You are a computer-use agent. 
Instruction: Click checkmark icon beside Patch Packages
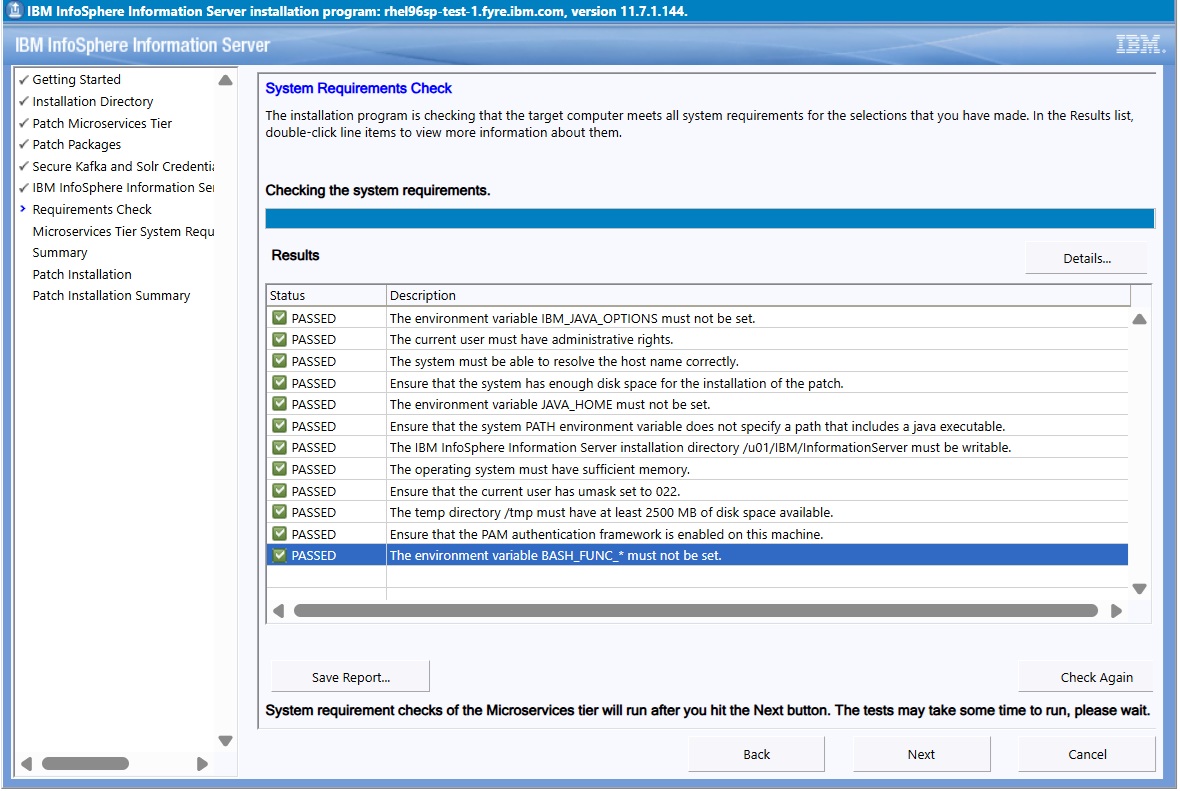[x=23, y=144]
